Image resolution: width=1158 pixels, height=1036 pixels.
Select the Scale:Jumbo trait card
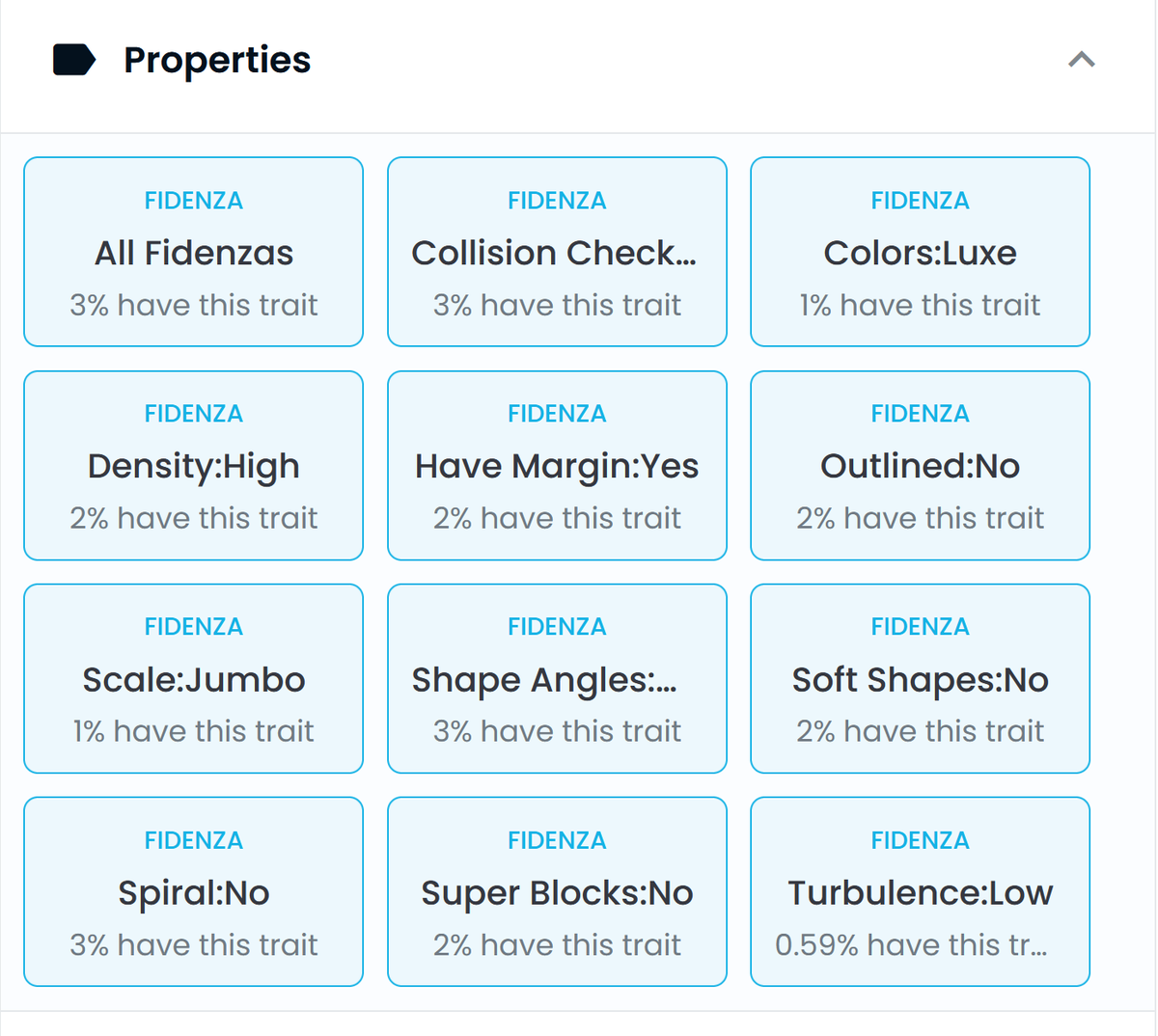point(194,678)
